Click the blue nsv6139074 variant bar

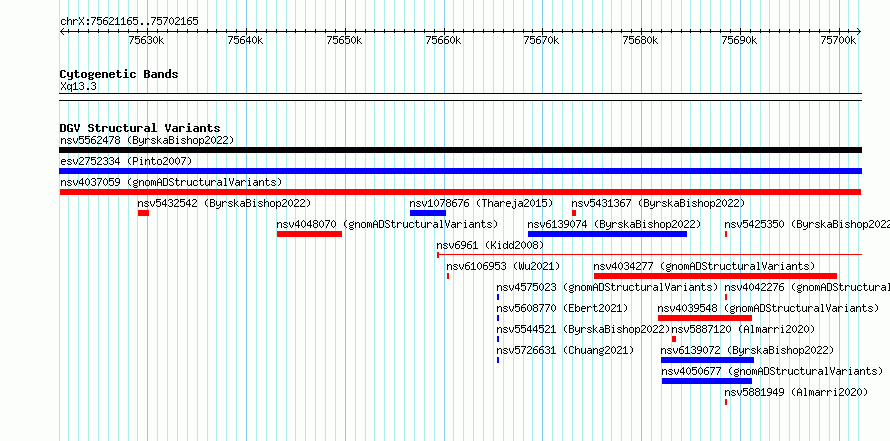(x=607, y=234)
